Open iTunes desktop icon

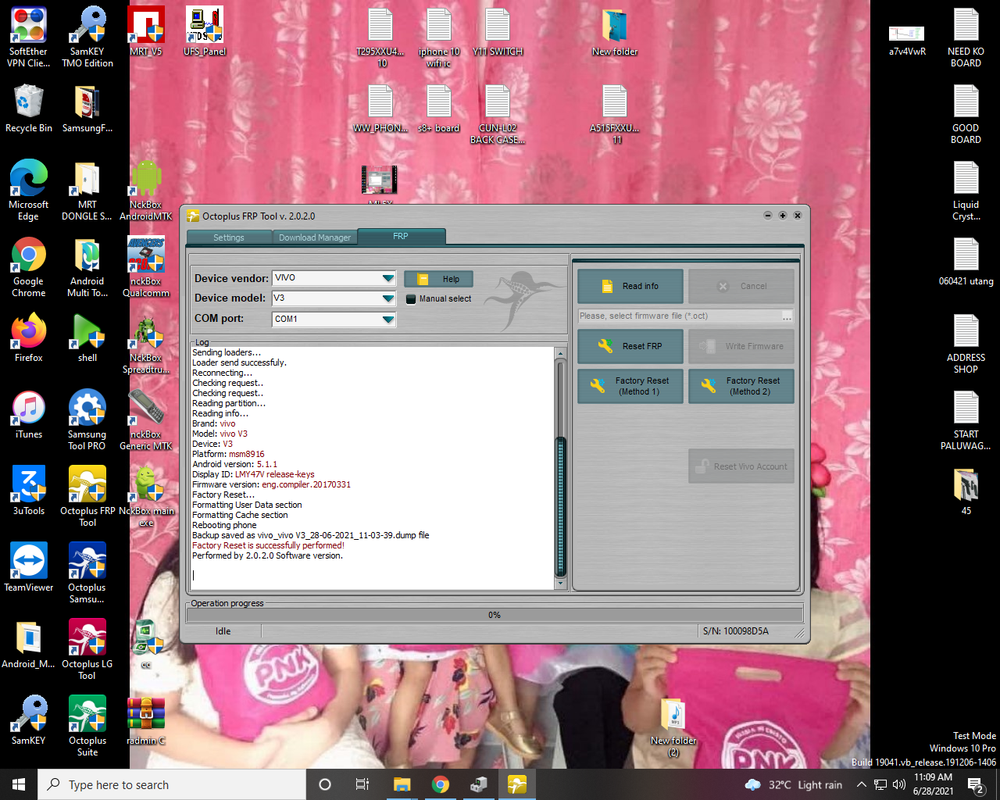coord(28,414)
